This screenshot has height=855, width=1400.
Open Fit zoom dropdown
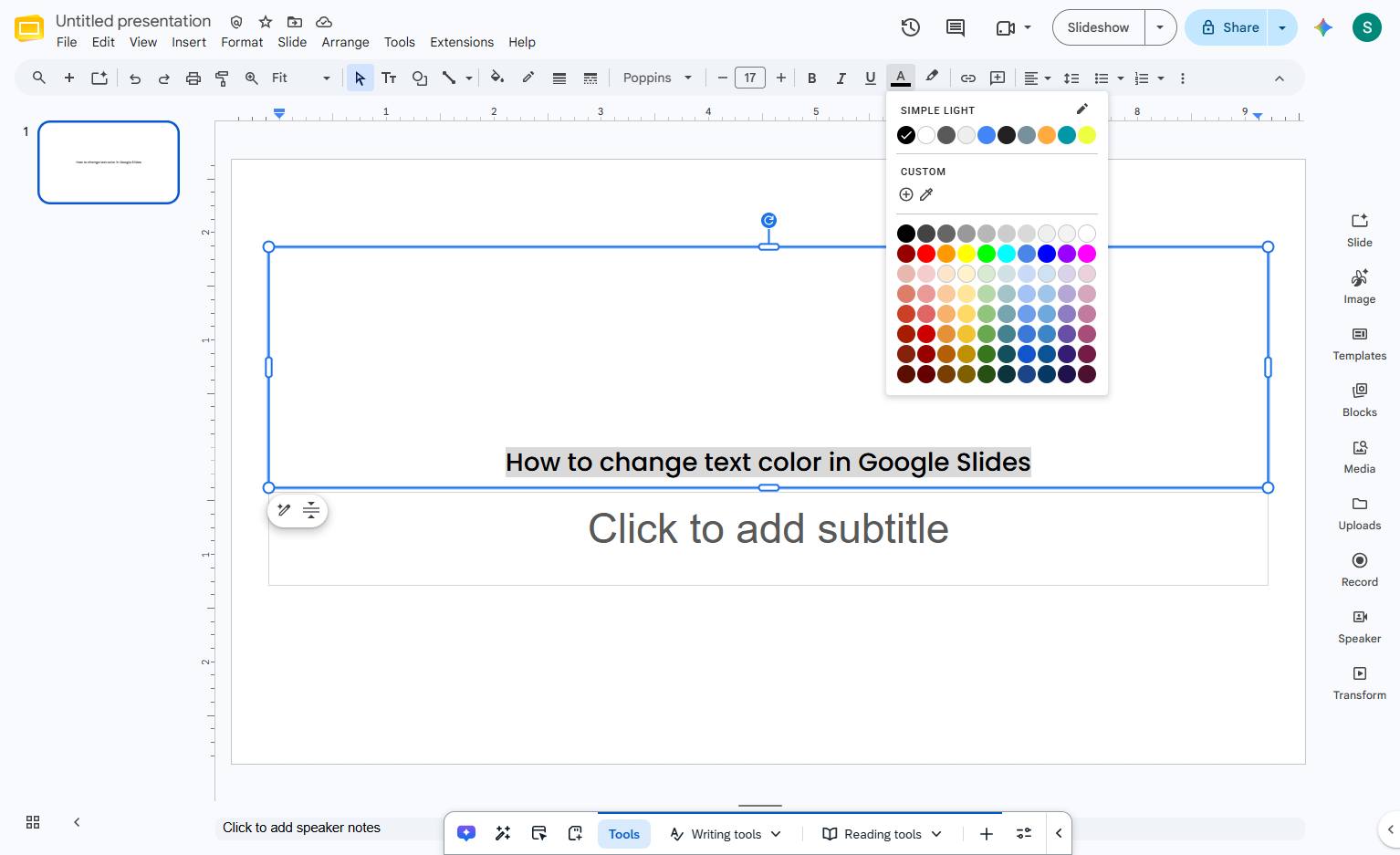coord(300,78)
